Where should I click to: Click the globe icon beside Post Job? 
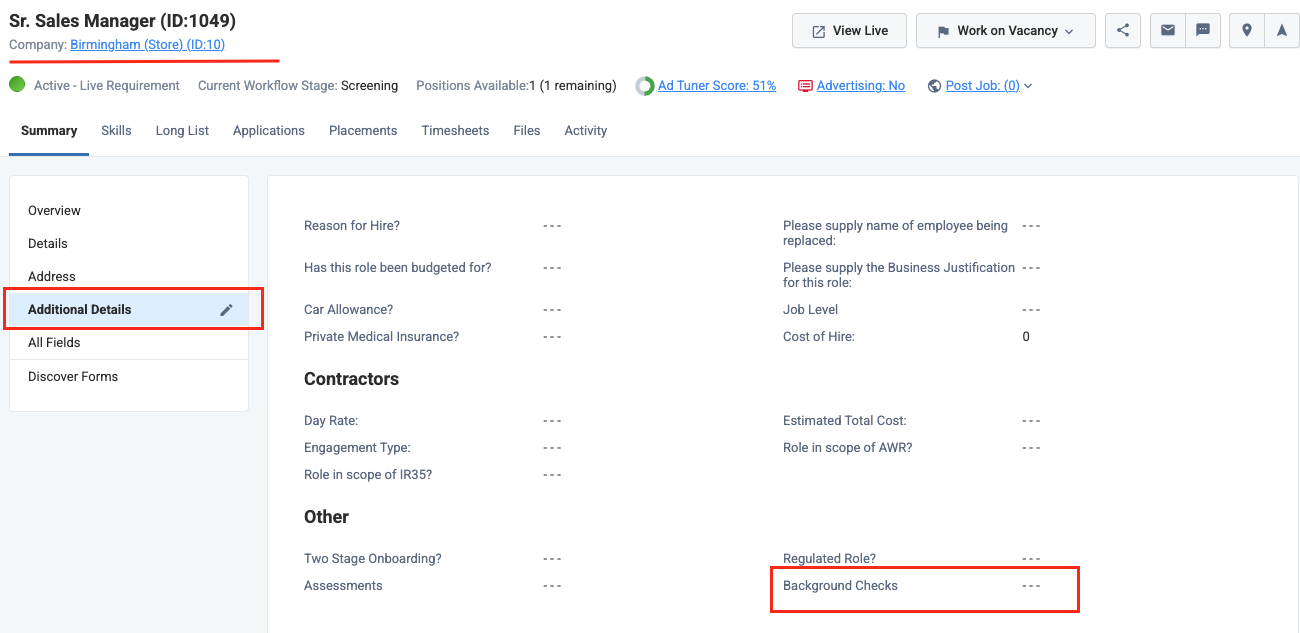pos(933,85)
